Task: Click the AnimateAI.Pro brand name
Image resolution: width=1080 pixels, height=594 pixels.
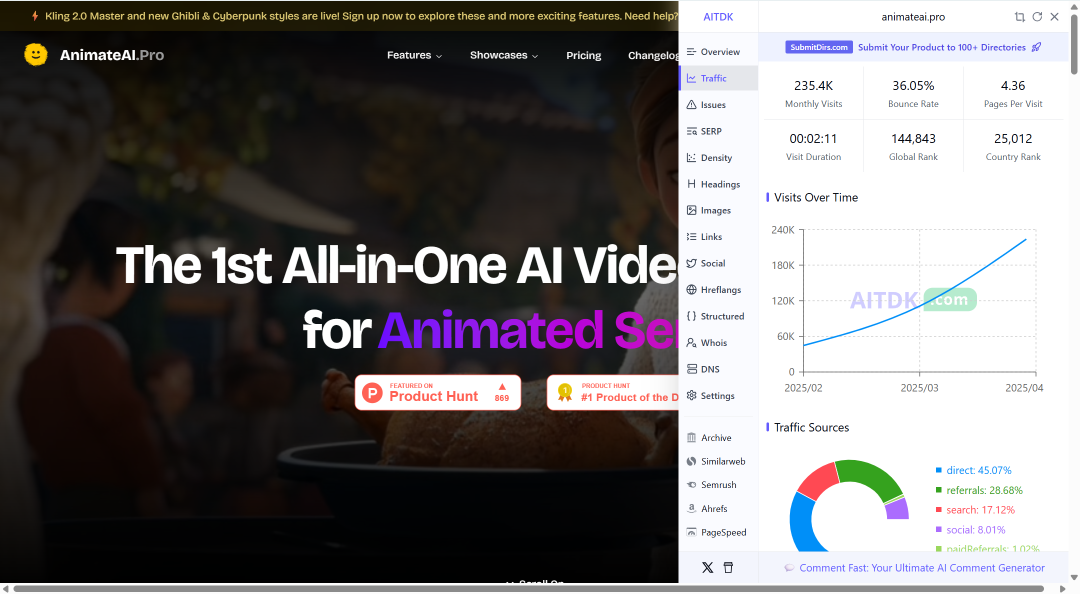Action: [112, 55]
